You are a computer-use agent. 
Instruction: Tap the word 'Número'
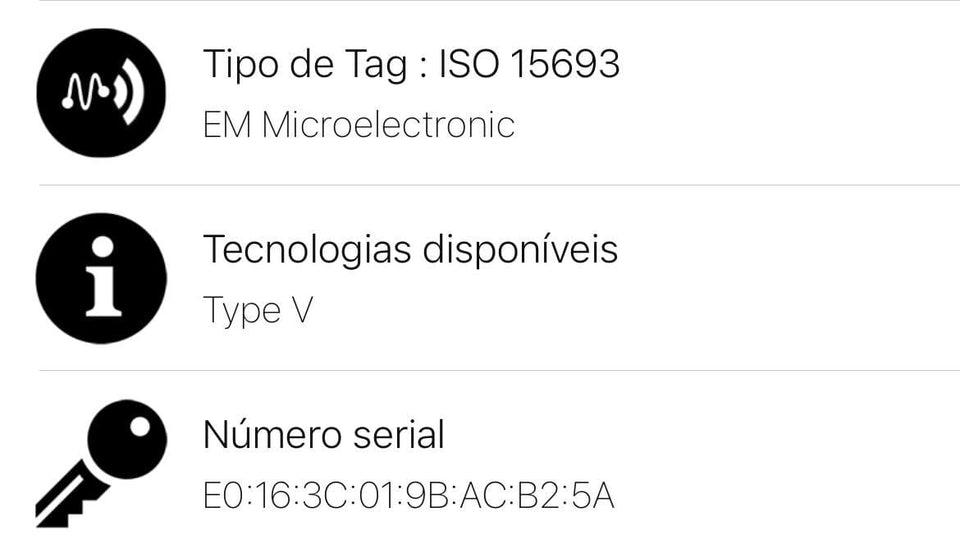[271, 434]
